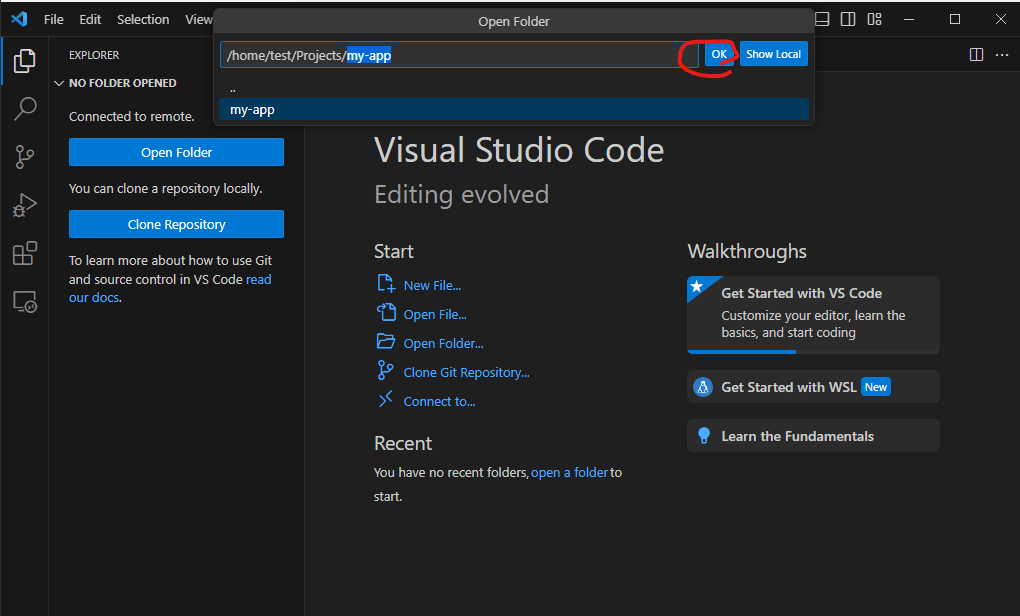Click the folder path input field
This screenshot has width=1020, height=616.
[459, 55]
